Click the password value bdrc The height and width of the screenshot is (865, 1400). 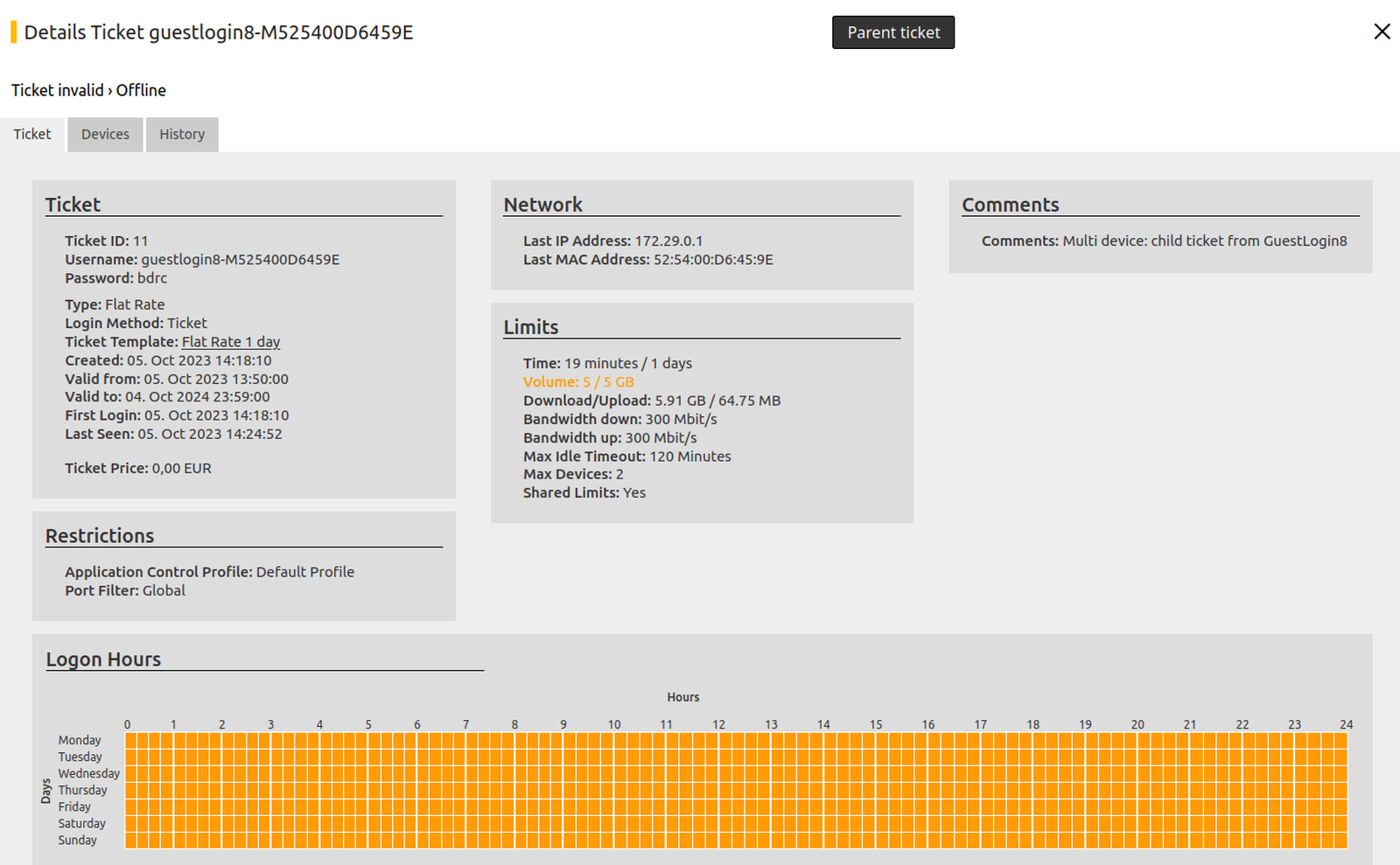(152, 278)
